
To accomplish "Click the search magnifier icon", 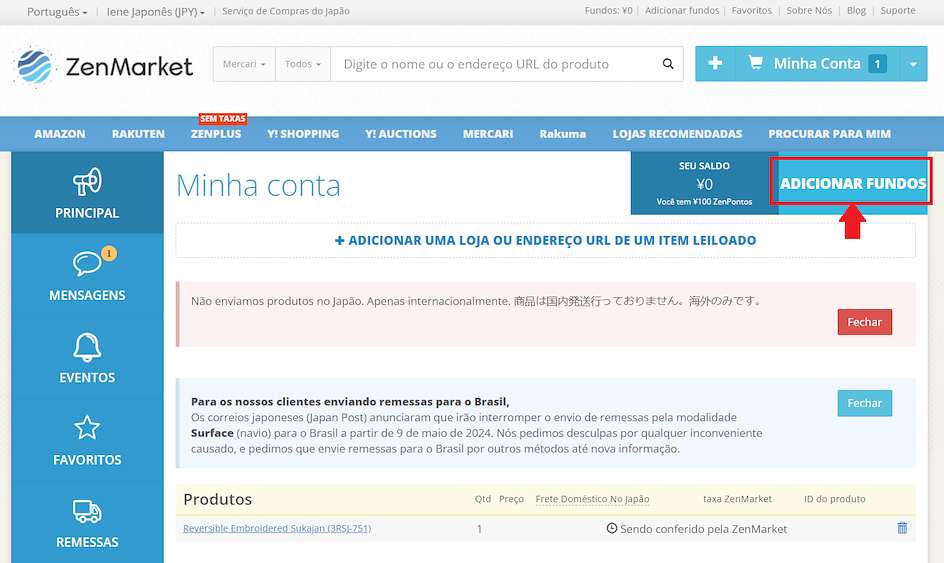I will click(668, 64).
